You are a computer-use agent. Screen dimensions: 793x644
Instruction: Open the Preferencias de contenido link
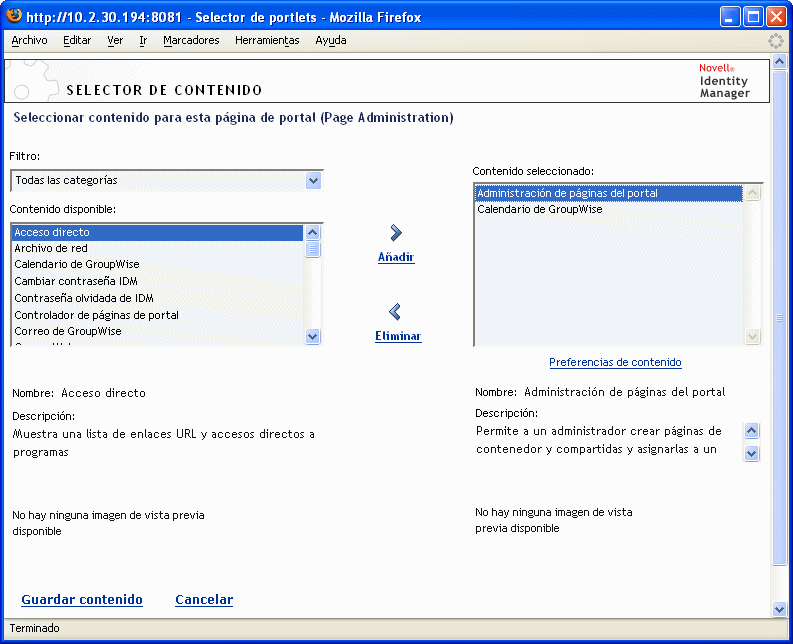coord(615,362)
